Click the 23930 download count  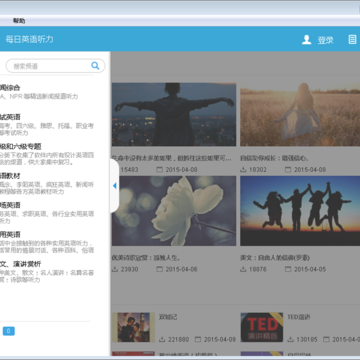coord(129,269)
